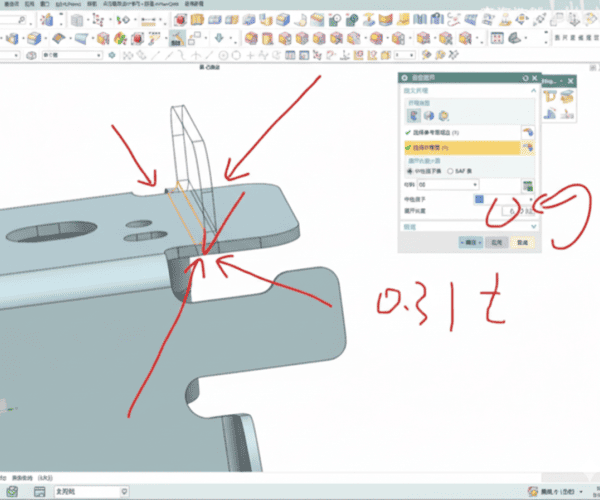
Task: Open the dropdown arrow next to the down-arrow icon
Action: click(231, 38)
